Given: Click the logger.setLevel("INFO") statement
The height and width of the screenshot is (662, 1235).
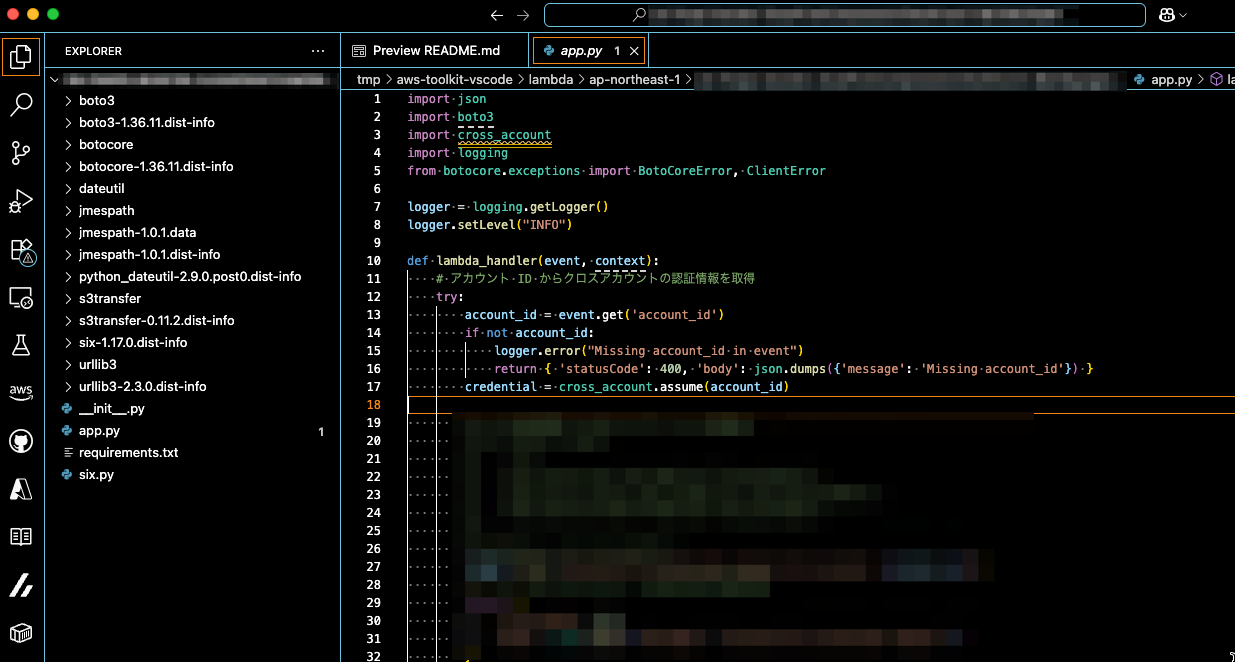Looking at the screenshot, I should pos(490,225).
